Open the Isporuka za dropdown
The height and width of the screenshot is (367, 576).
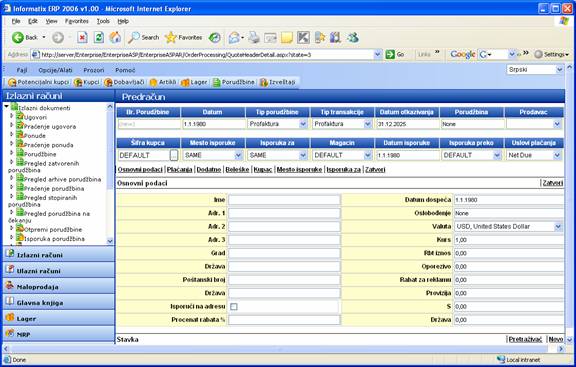point(303,155)
